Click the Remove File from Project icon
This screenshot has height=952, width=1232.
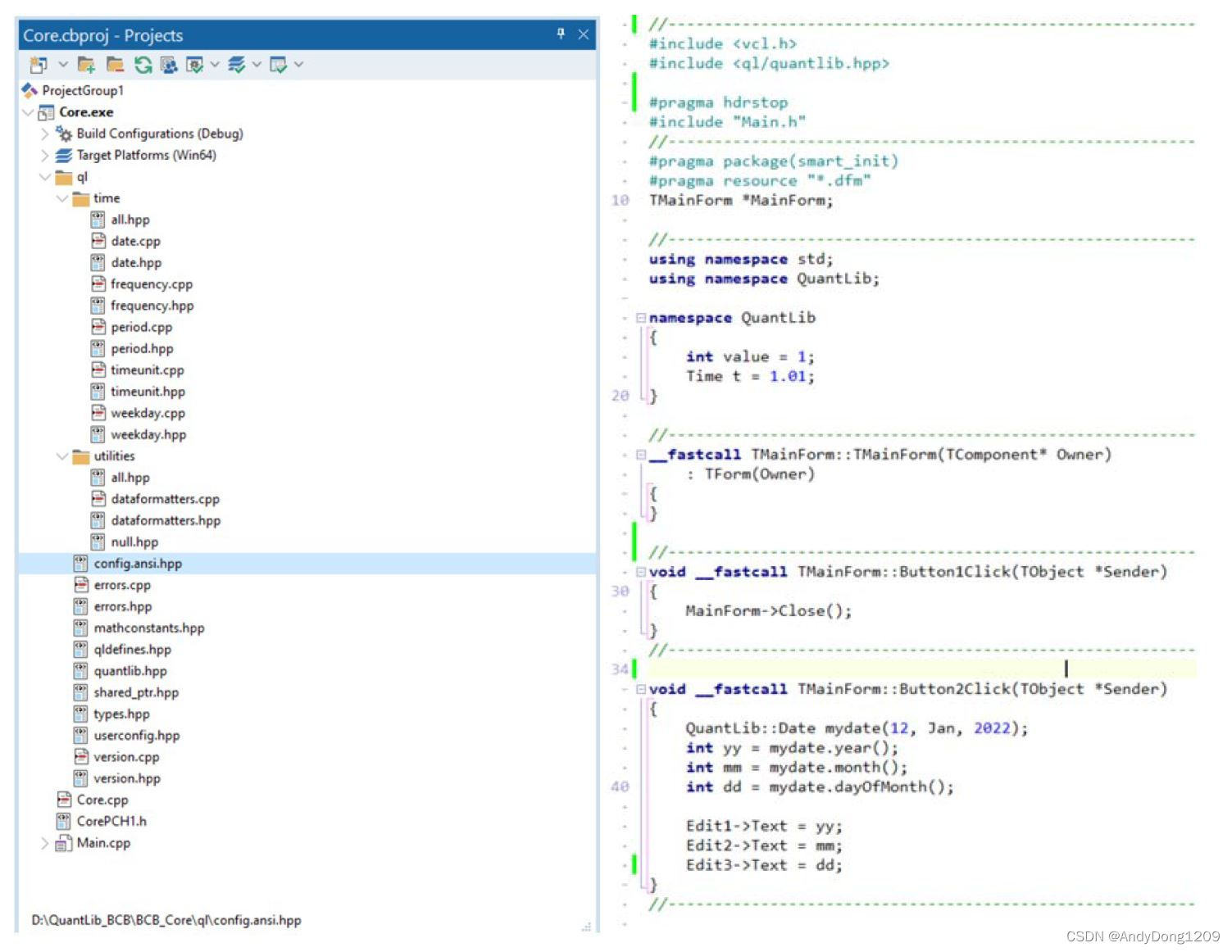tap(115, 65)
